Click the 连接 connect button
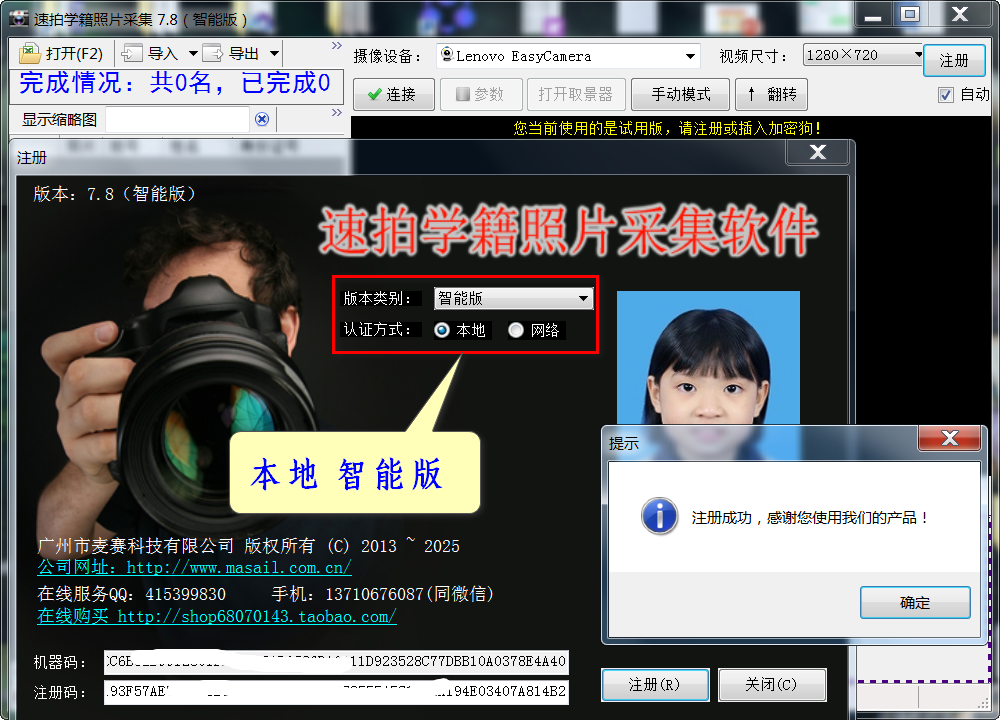The image size is (1000, 720). pyautogui.click(x=393, y=94)
